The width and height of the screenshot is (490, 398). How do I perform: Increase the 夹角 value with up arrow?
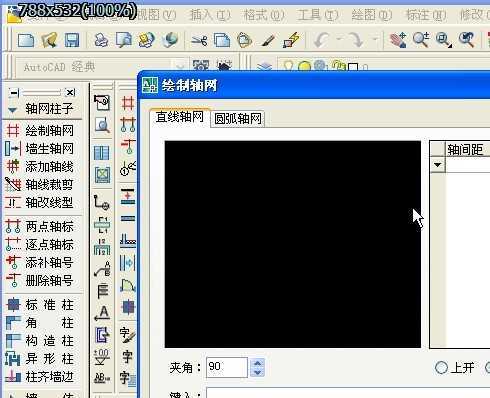click(x=257, y=363)
